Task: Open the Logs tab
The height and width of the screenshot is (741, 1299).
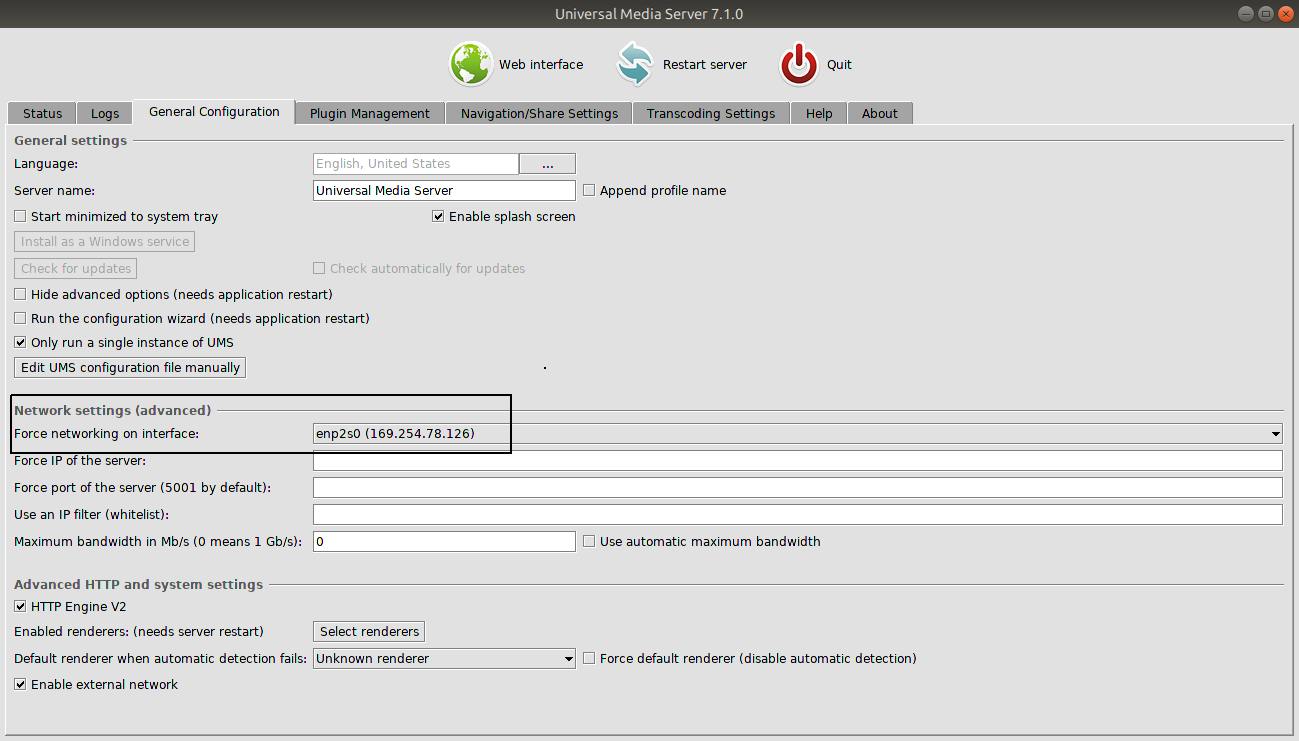Action: click(105, 113)
